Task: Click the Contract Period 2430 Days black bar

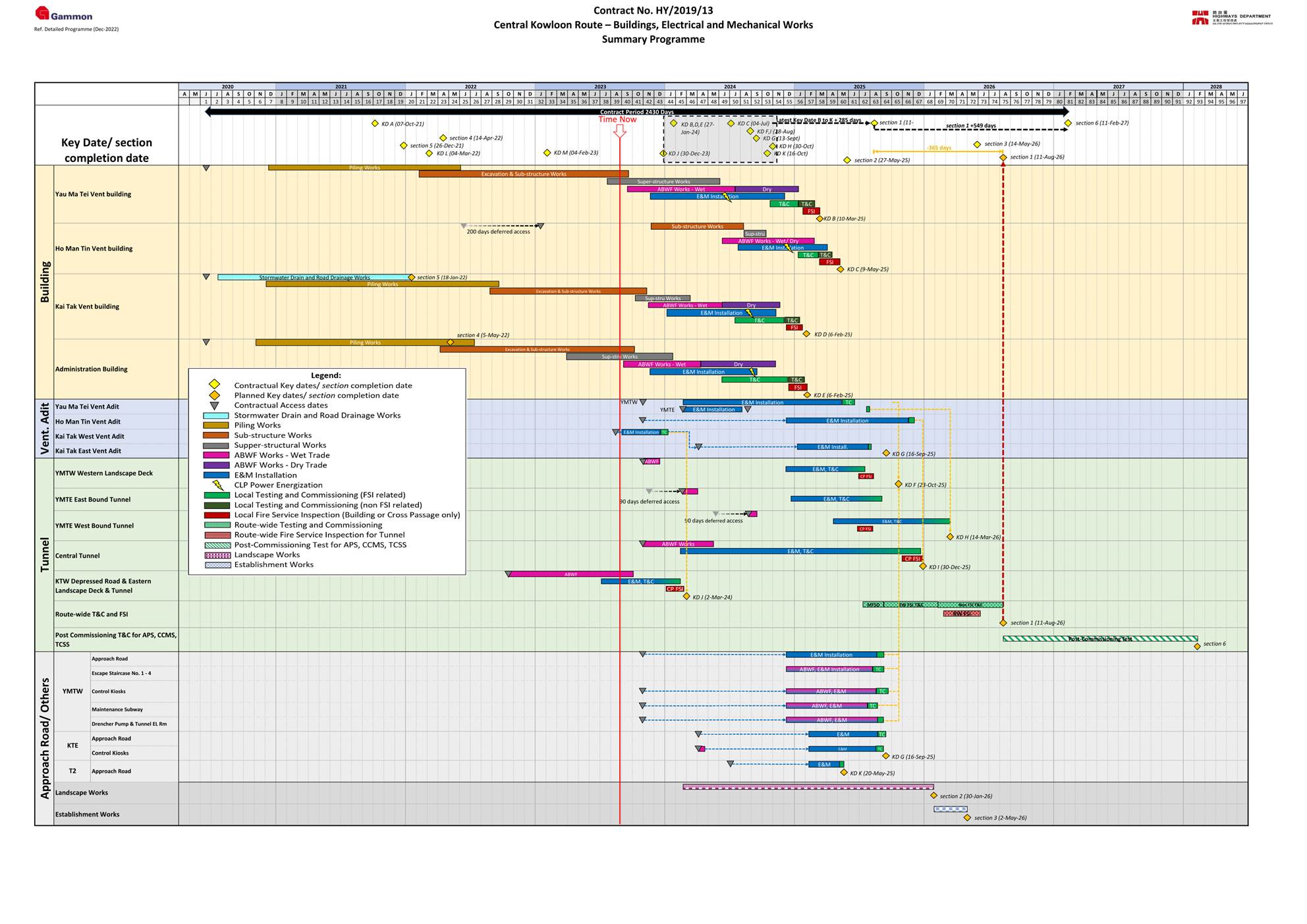Action: pyautogui.click(x=636, y=112)
